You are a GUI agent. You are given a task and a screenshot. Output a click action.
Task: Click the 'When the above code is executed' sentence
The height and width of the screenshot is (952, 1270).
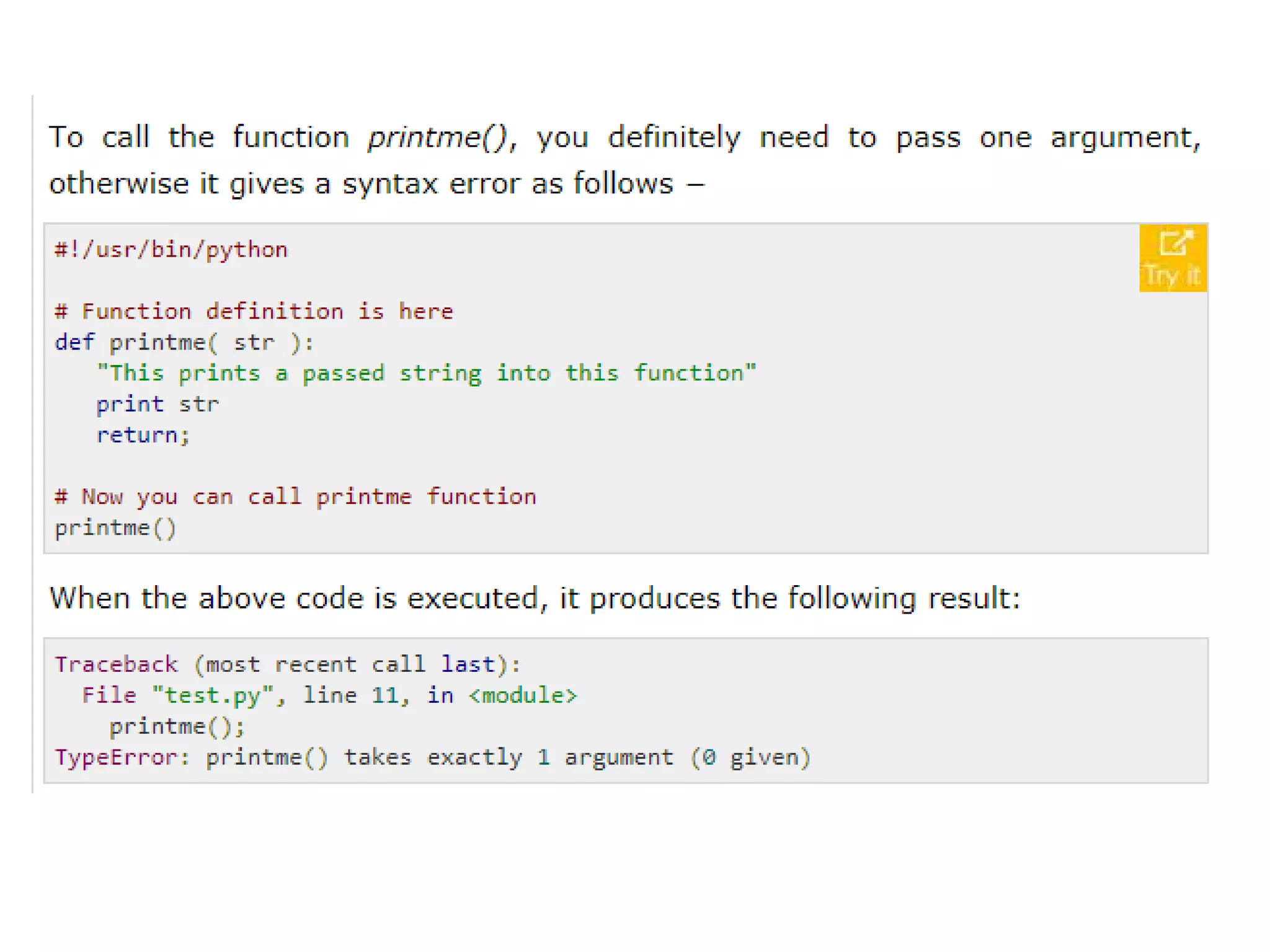pyautogui.click(x=535, y=598)
